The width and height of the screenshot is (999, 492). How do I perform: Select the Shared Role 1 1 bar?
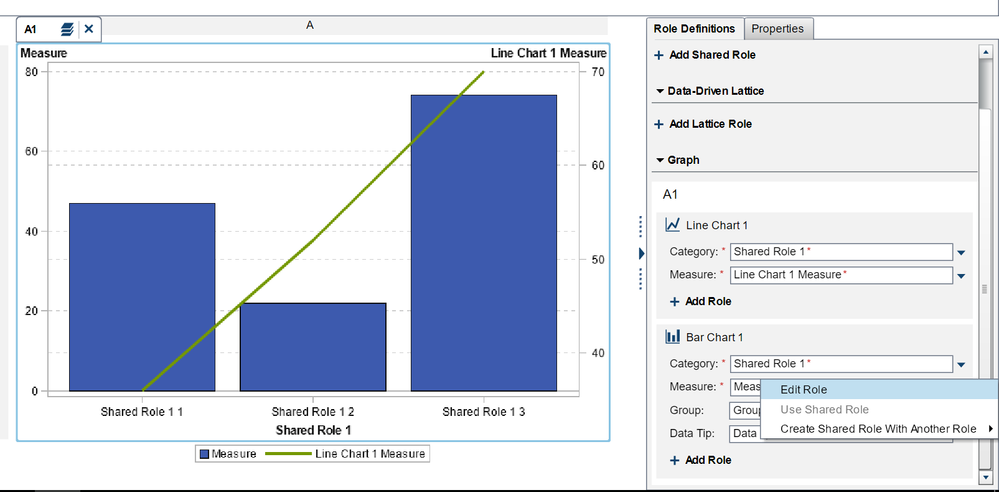142,297
